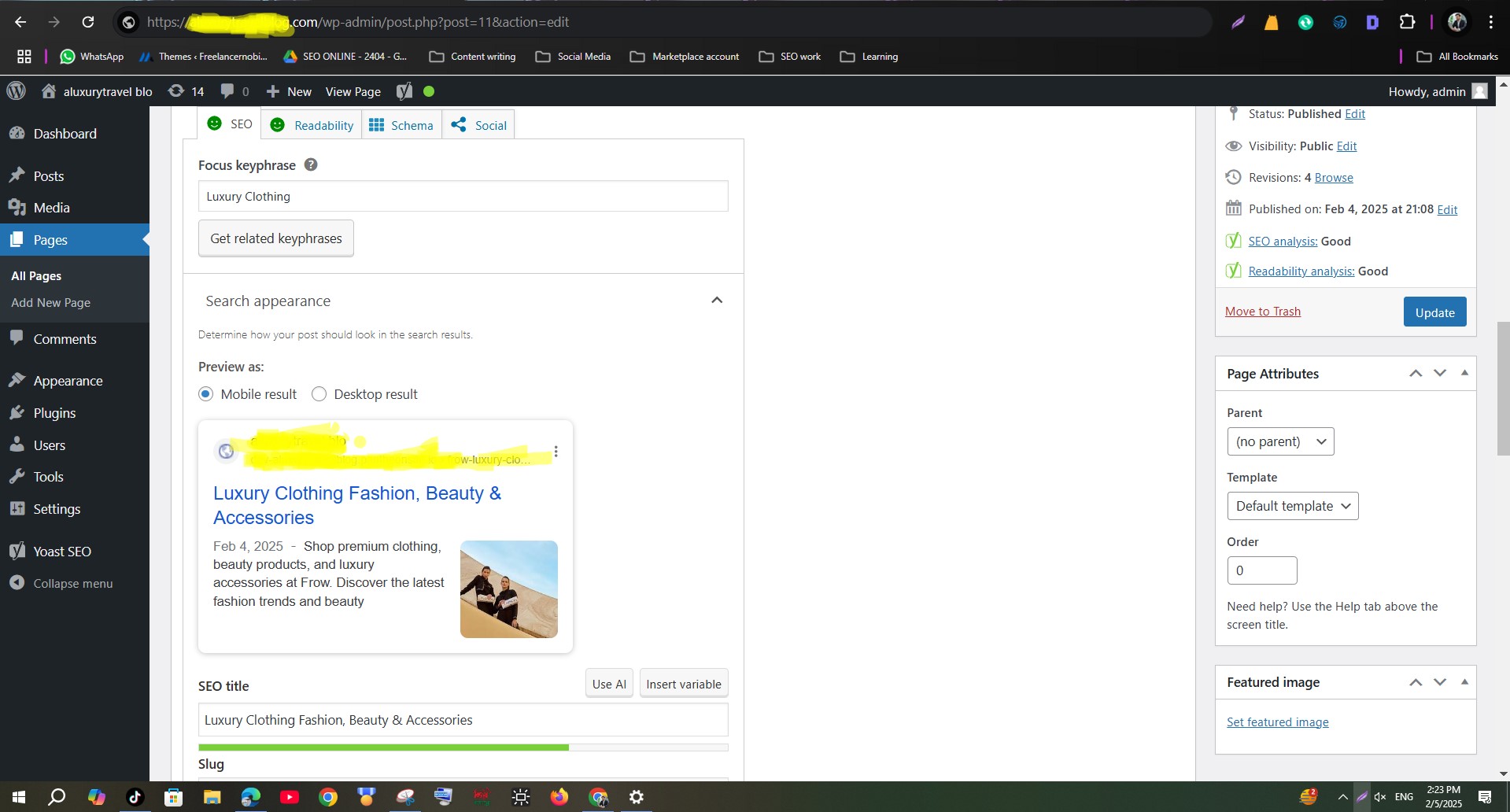Image resolution: width=1510 pixels, height=812 pixels.
Task: Open the Parent page dropdown
Action: 1280,441
